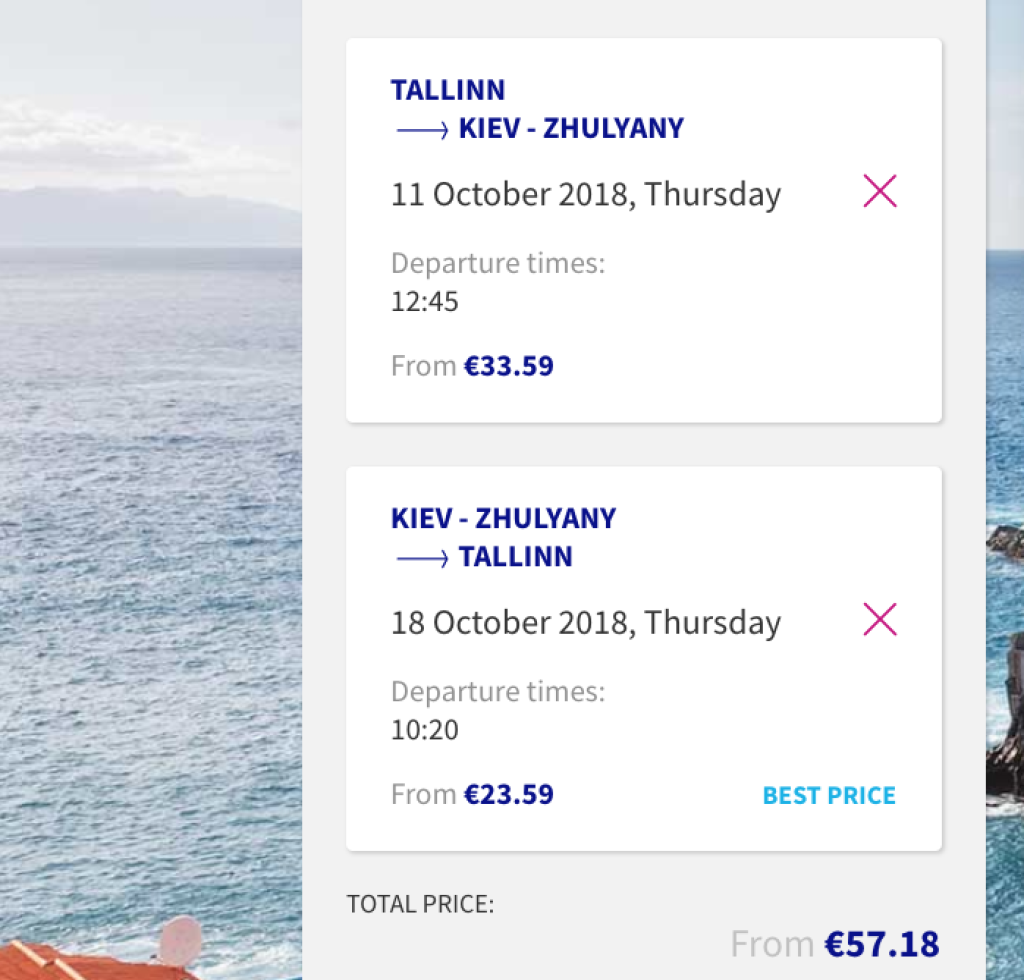Image resolution: width=1024 pixels, height=980 pixels.
Task: Click the arrow icon before TALLINN destination
Action: click(x=422, y=558)
